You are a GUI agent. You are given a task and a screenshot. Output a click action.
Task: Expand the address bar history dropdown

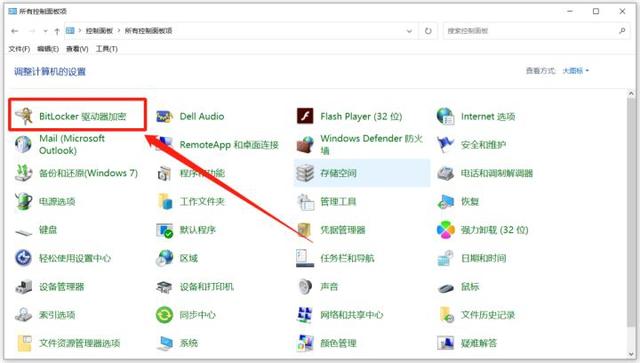(409, 31)
